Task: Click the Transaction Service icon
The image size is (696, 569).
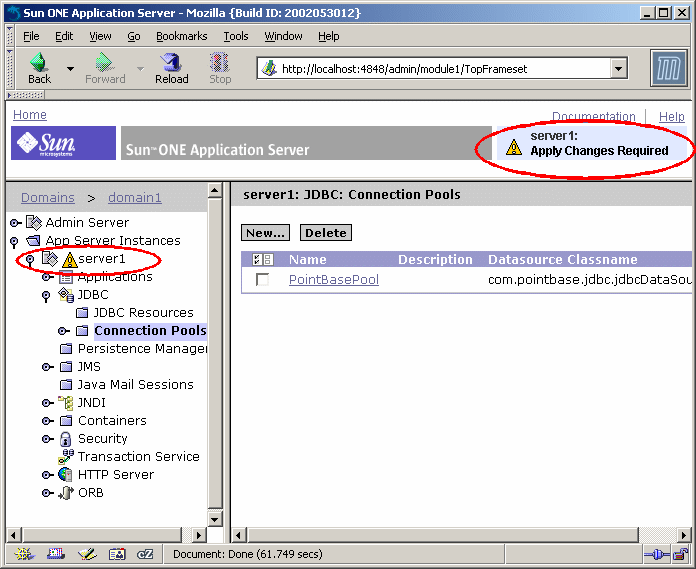Action: pyautogui.click(x=66, y=456)
